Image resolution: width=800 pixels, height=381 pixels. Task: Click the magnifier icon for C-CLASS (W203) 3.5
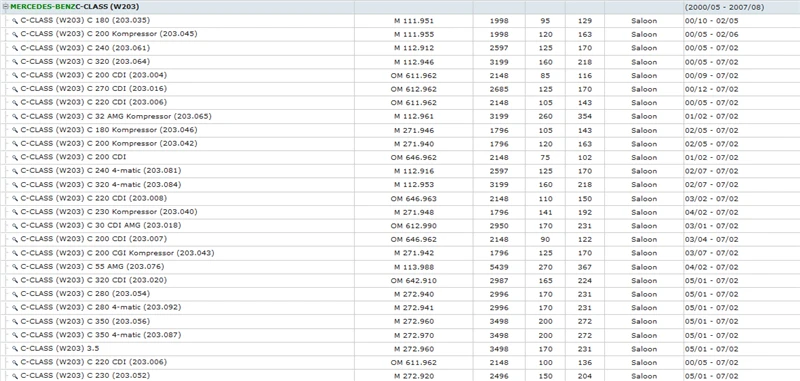(x=15, y=349)
